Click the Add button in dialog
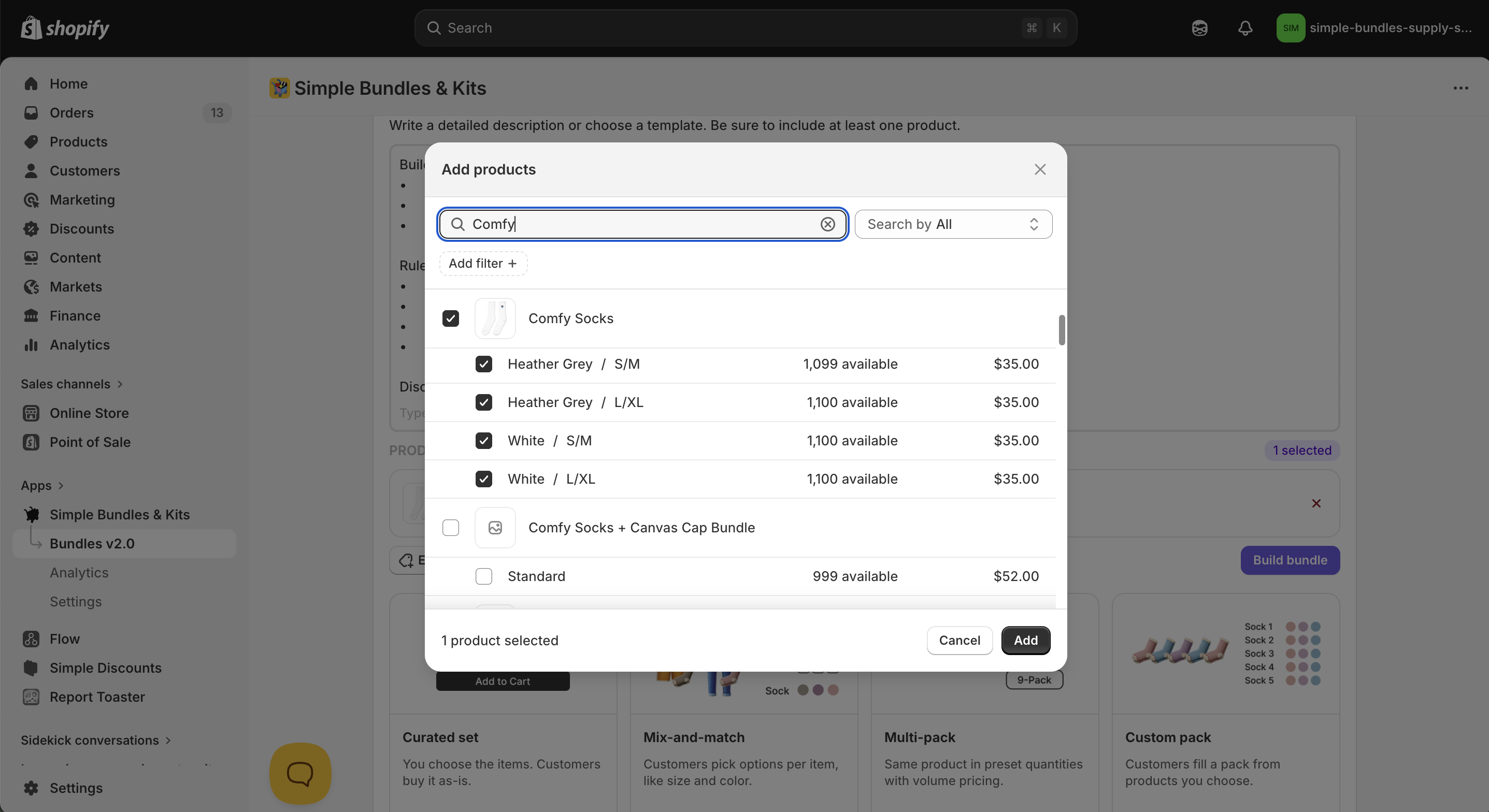This screenshot has width=1489, height=812. (1025, 641)
